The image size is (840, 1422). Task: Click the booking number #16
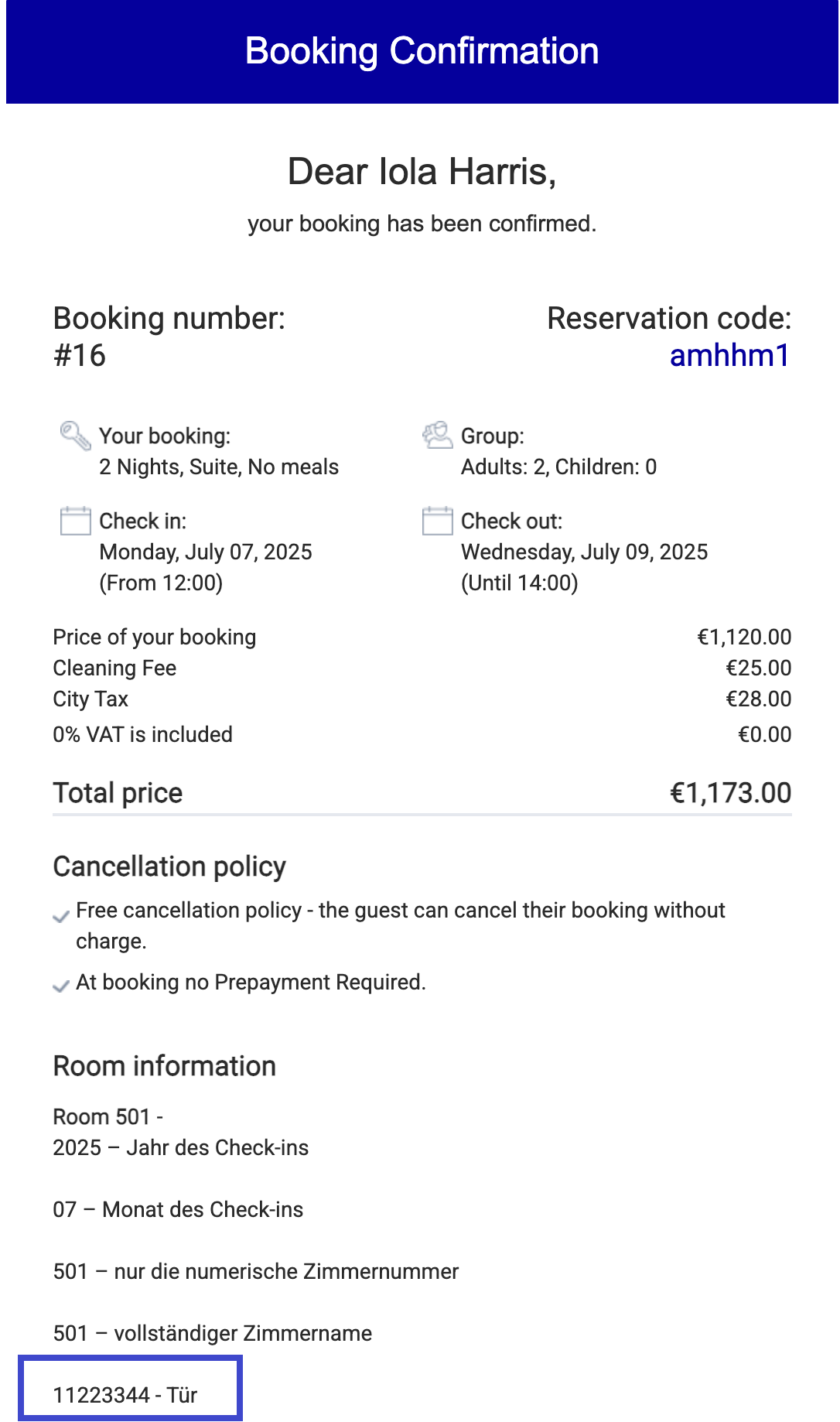(x=80, y=355)
